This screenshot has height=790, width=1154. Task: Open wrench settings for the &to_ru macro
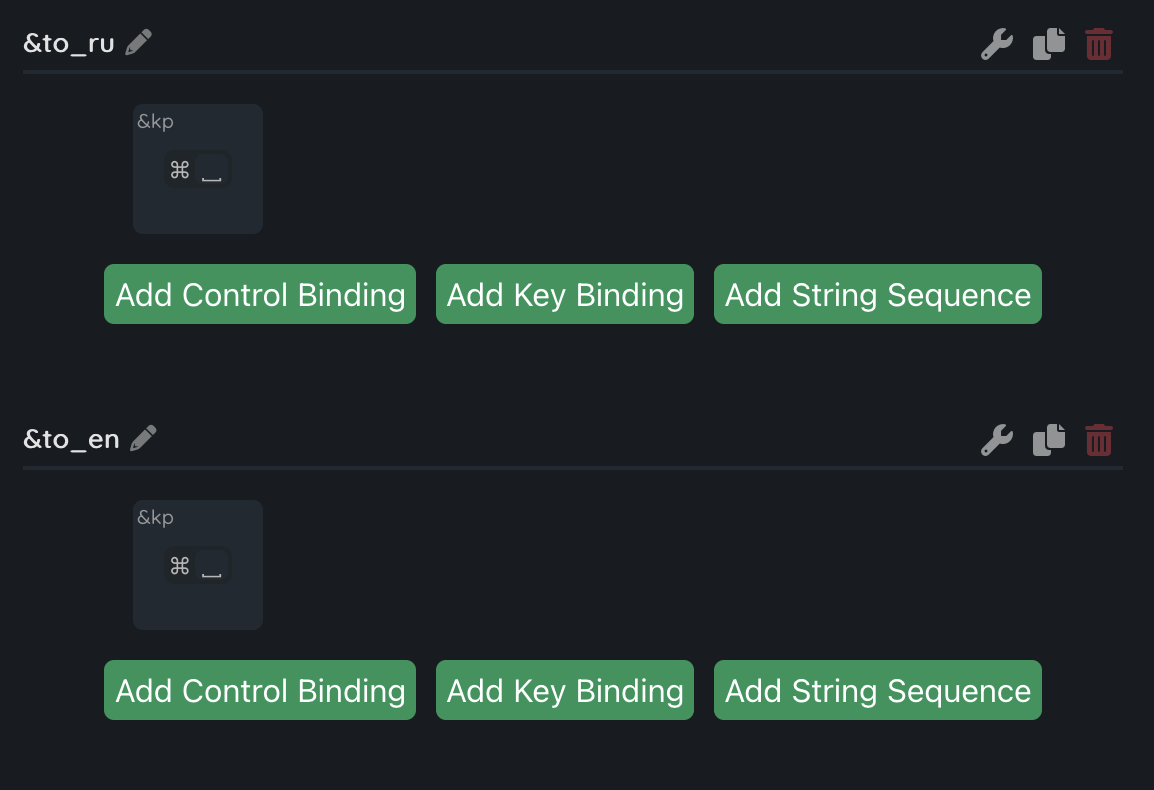997,44
